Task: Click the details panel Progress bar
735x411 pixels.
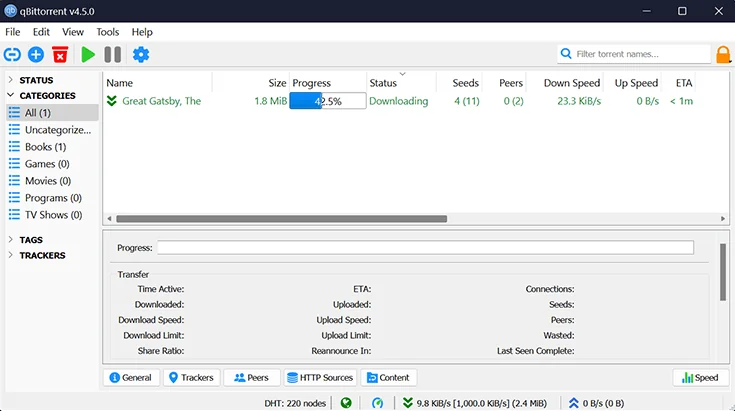Action: click(x=425, y=247)
